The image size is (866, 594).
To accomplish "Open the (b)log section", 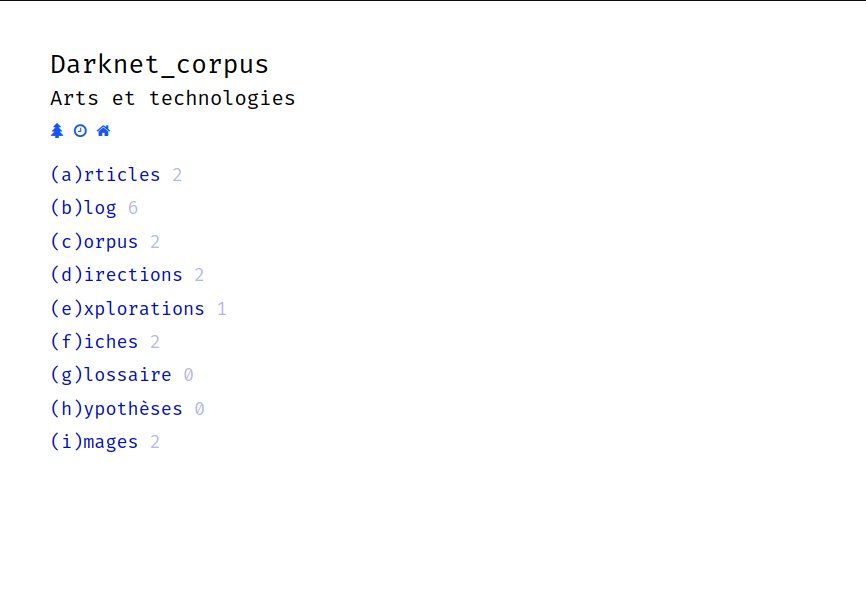I will [x=83, y=208].
